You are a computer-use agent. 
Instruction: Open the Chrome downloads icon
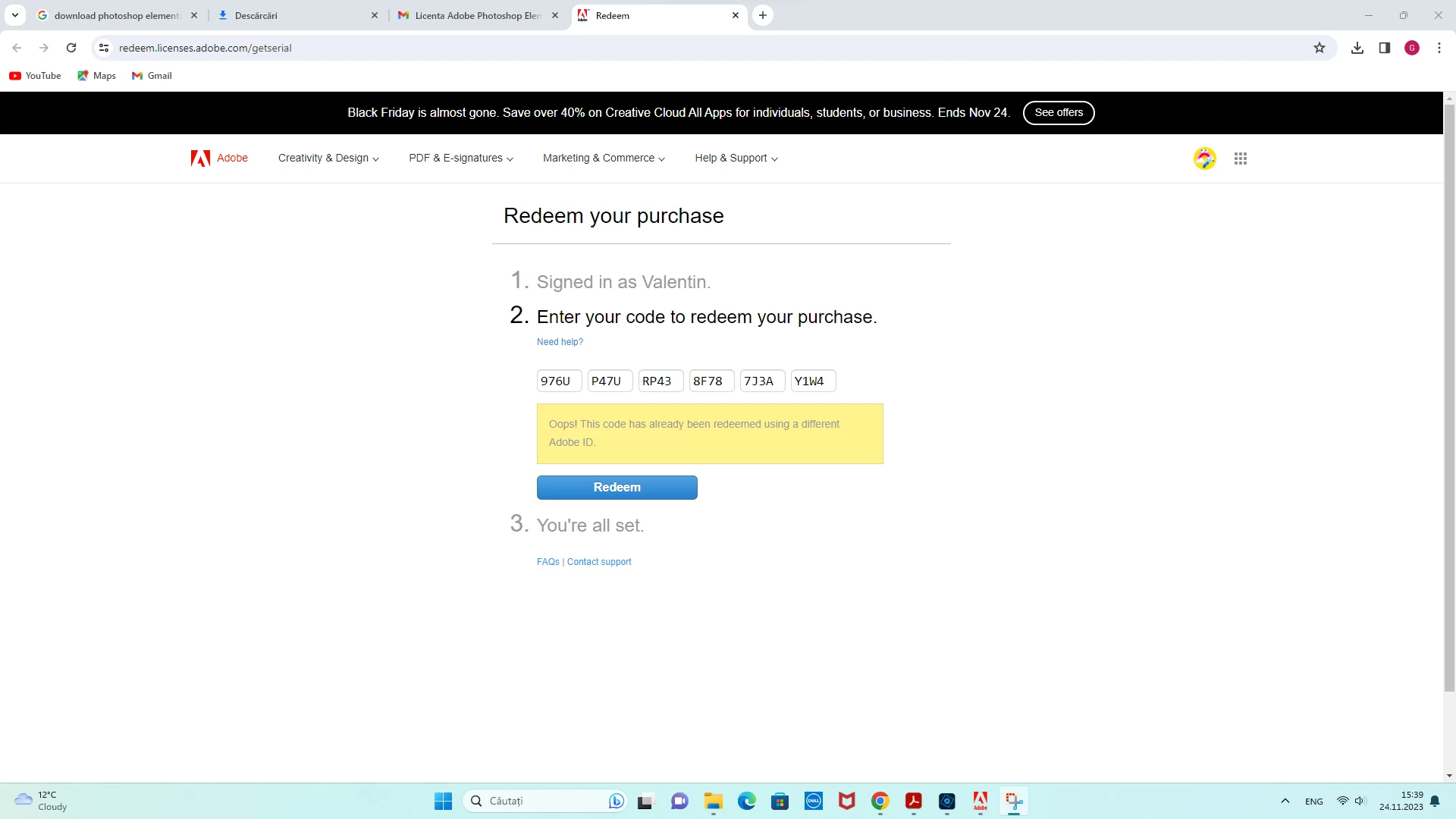(1357, 48)
